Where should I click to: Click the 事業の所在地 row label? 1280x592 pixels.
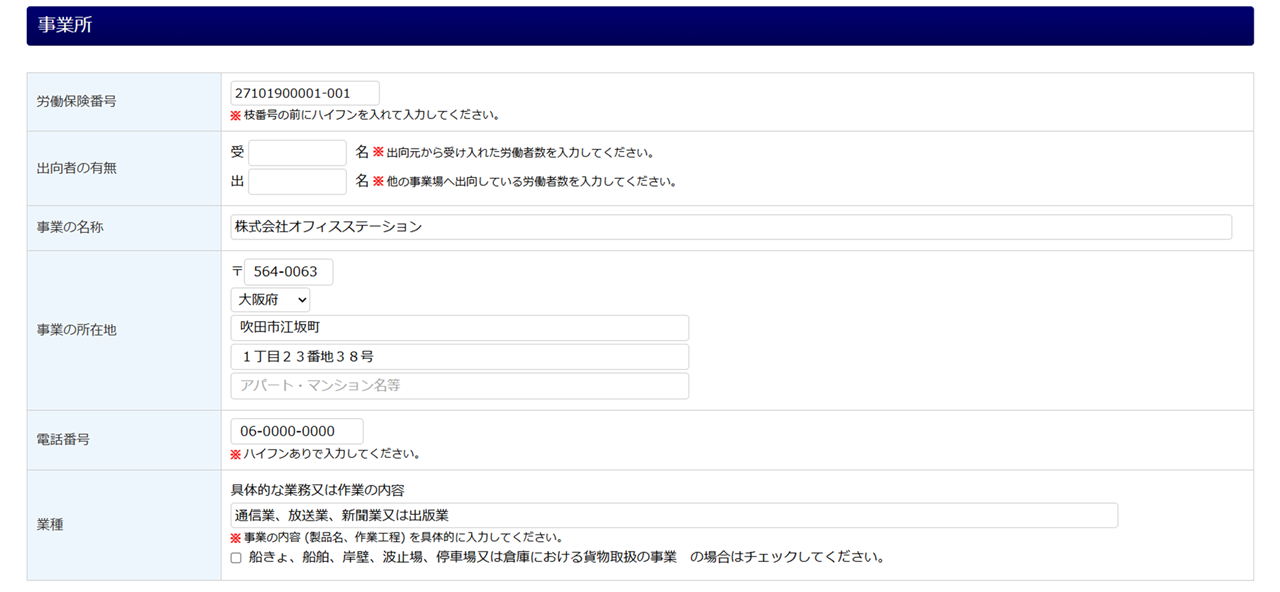pos(77,329)
